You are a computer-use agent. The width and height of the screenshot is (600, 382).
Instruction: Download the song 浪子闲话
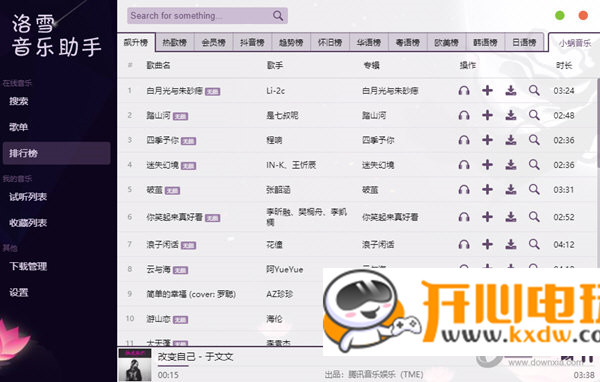[x=510, y=244]
